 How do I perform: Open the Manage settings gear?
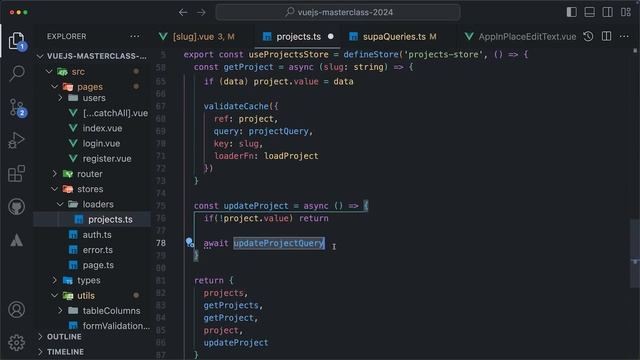click(16, 343)
